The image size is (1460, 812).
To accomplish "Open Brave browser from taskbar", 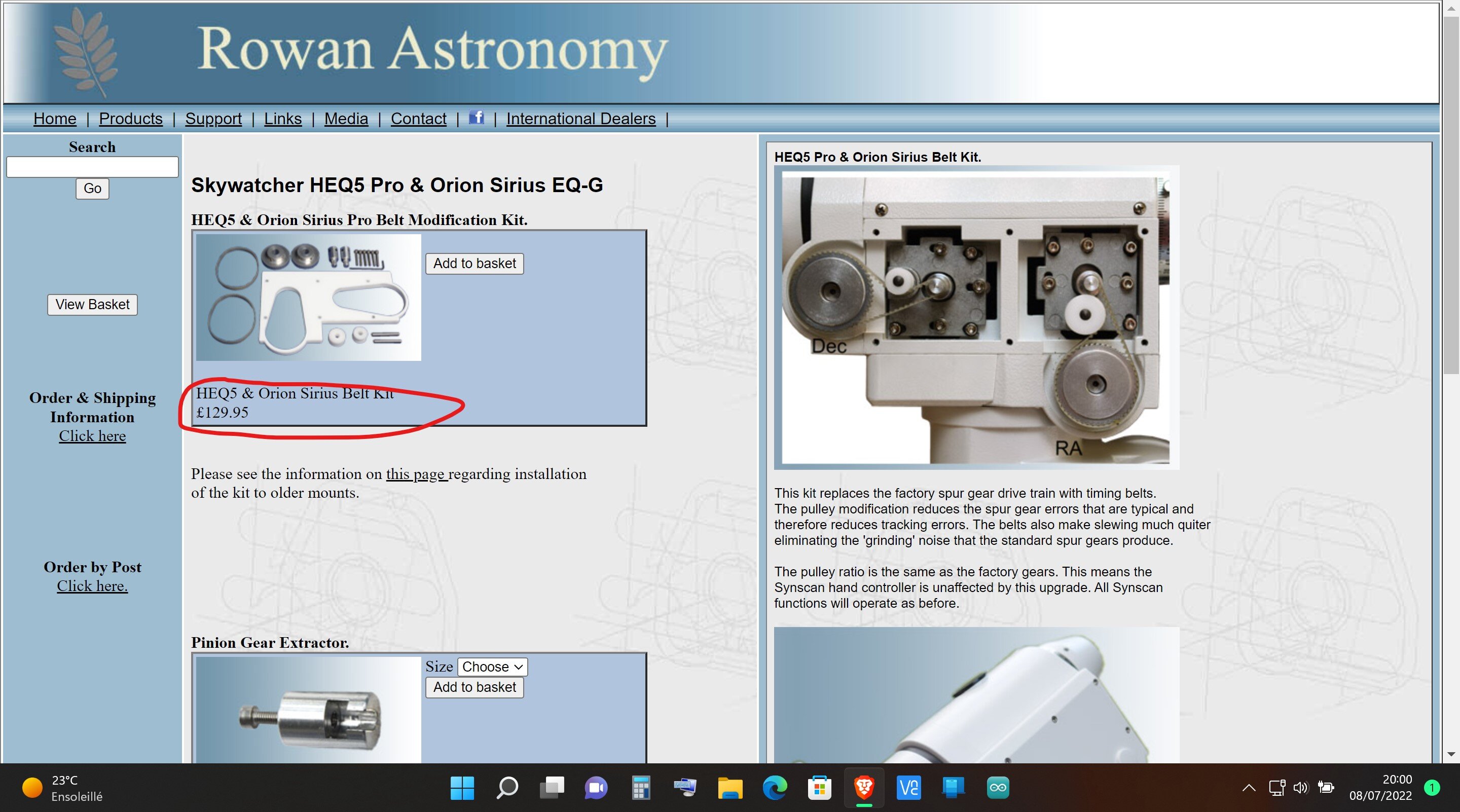I will pyautogui.click(x=864, y=788).
